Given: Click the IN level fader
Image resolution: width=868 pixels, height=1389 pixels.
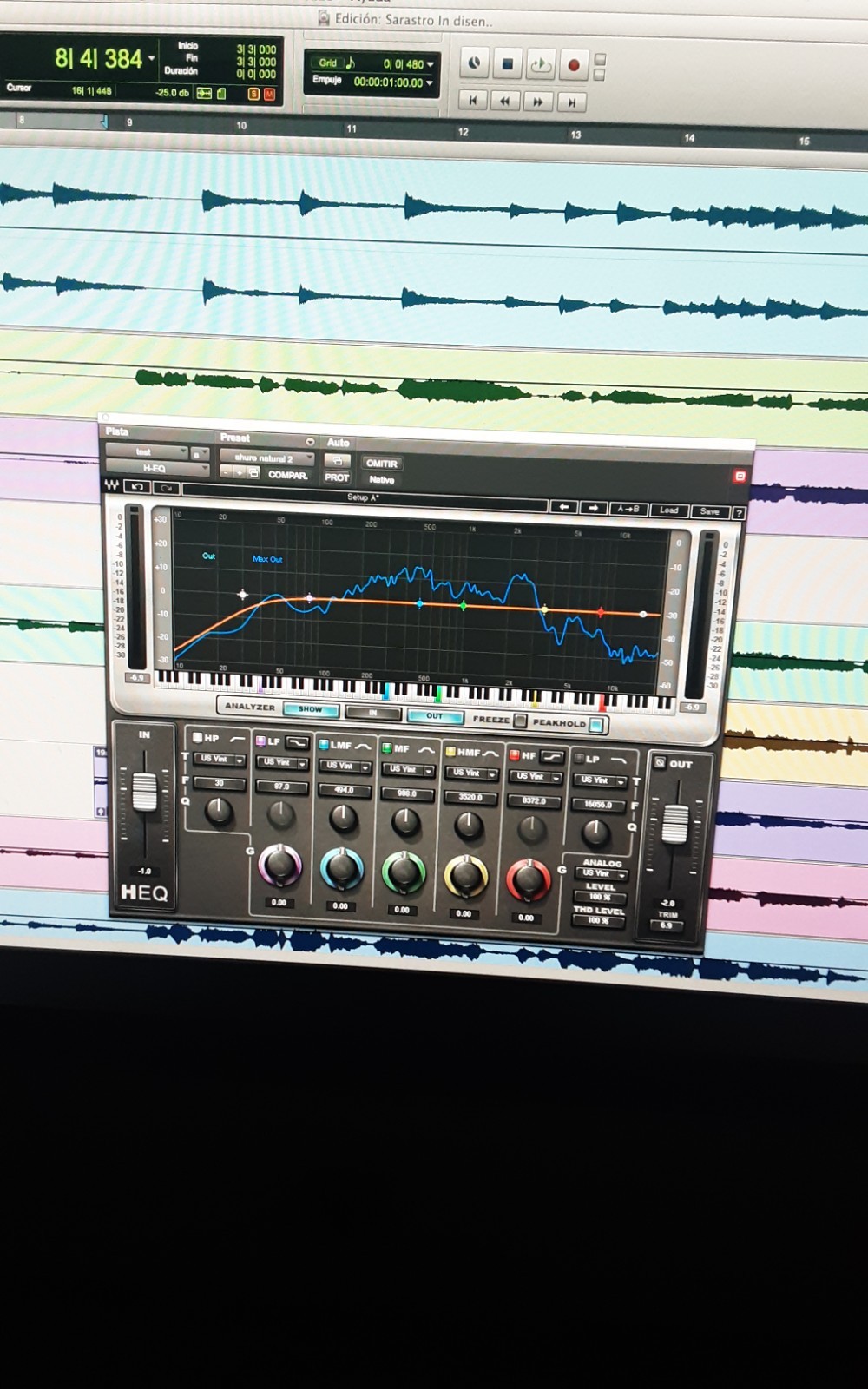Looking at the screenshot, I should 144,792.
